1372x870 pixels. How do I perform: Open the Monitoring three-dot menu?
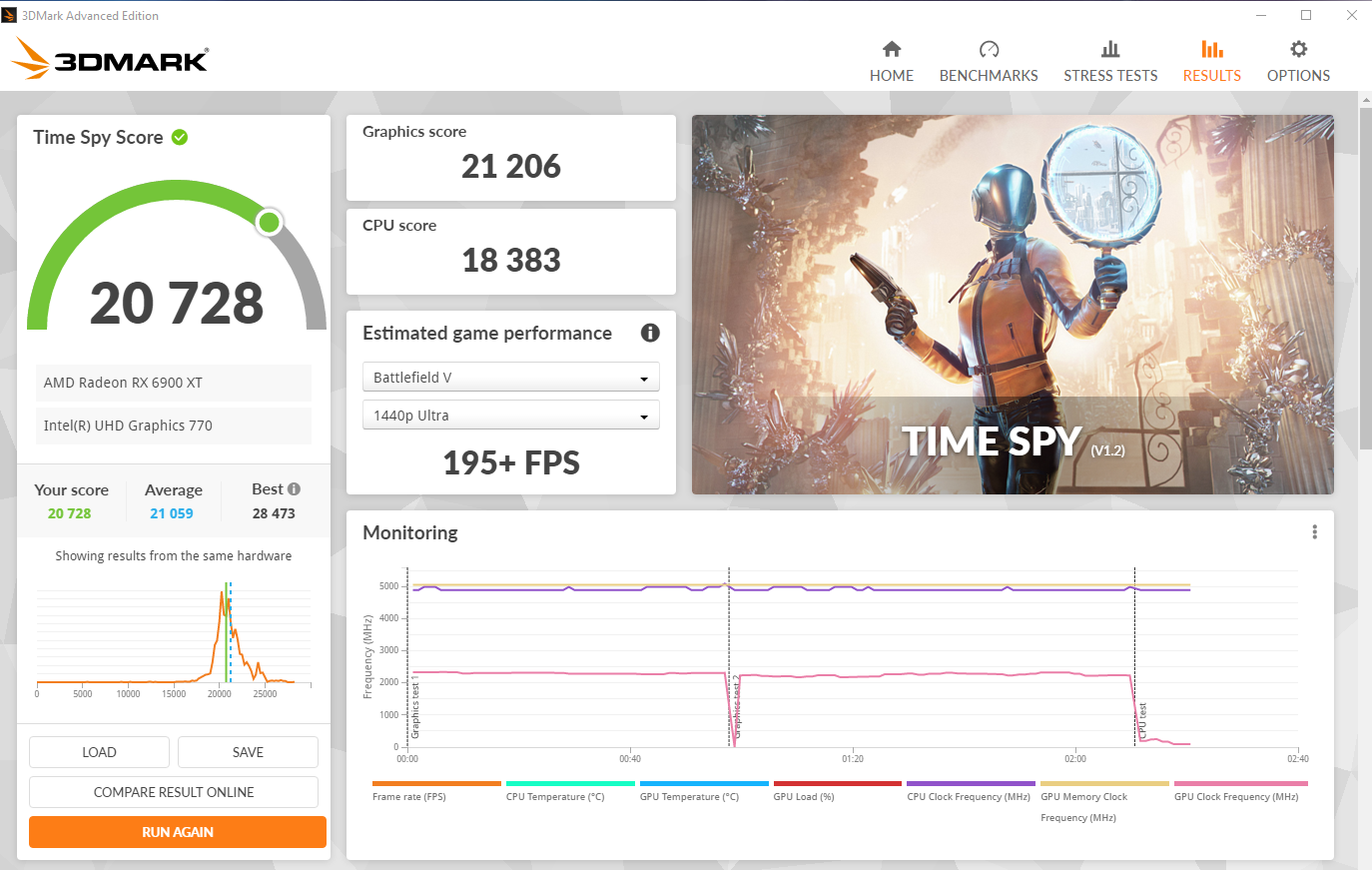coord(1314,532)
